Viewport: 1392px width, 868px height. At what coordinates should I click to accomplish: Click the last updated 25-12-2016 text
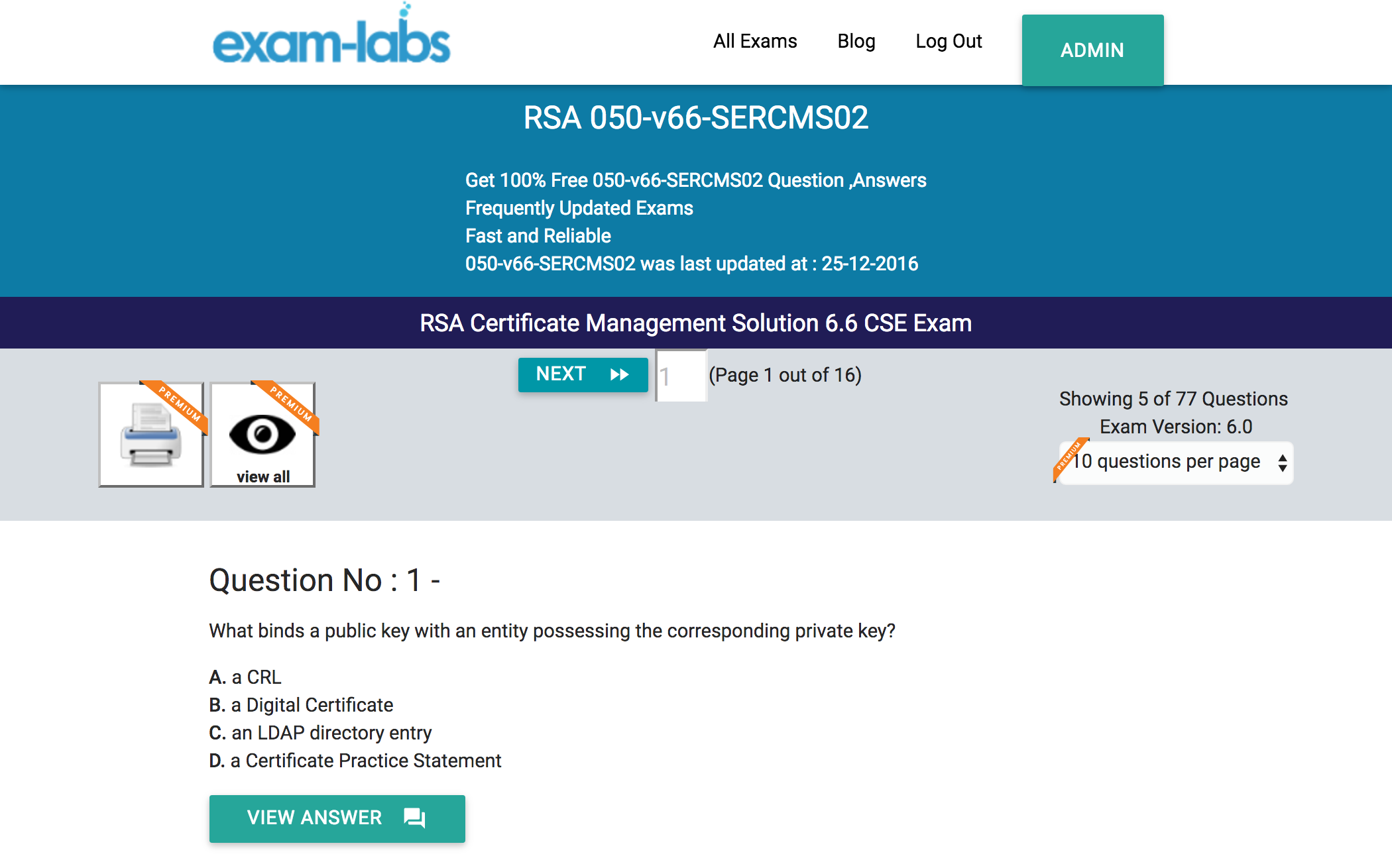pyautogui.click(x=691, y=264)
